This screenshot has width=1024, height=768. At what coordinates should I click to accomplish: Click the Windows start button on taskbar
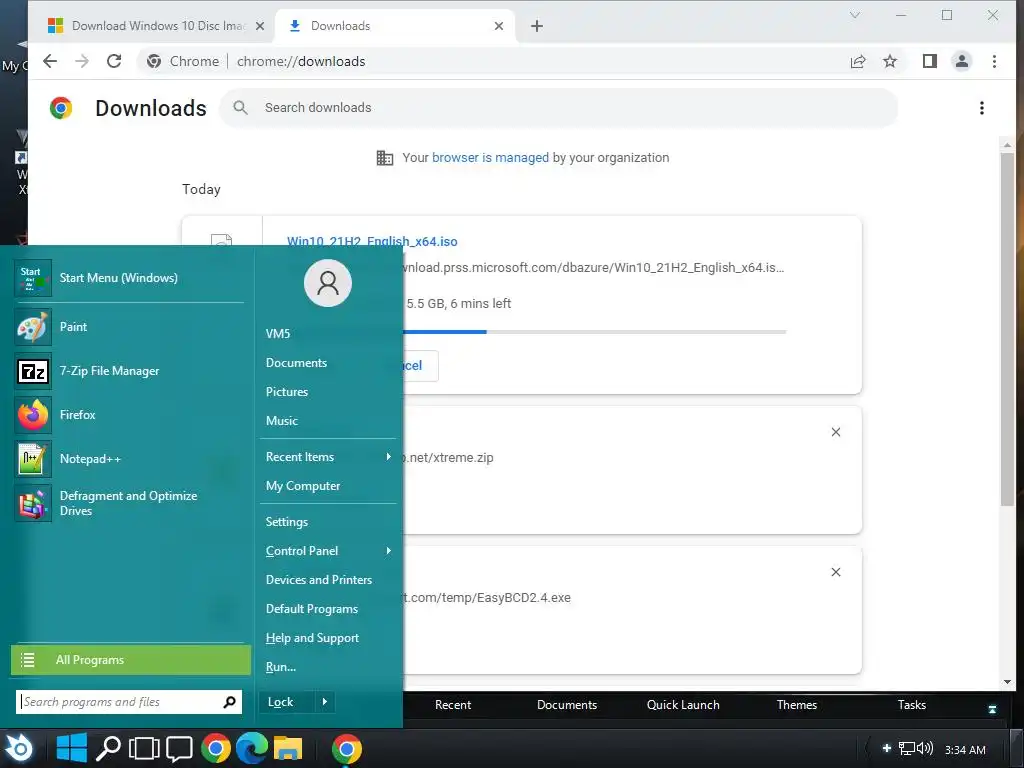pyautogui.click(x=71, y=748)
